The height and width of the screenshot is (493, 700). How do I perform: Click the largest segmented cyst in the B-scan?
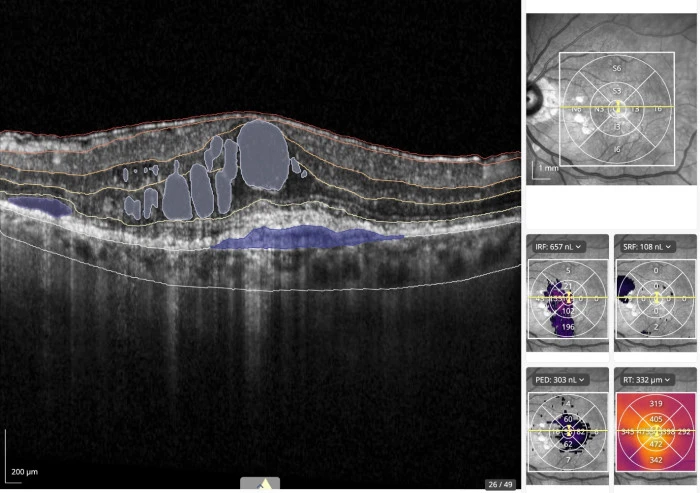tap(263, 155)
